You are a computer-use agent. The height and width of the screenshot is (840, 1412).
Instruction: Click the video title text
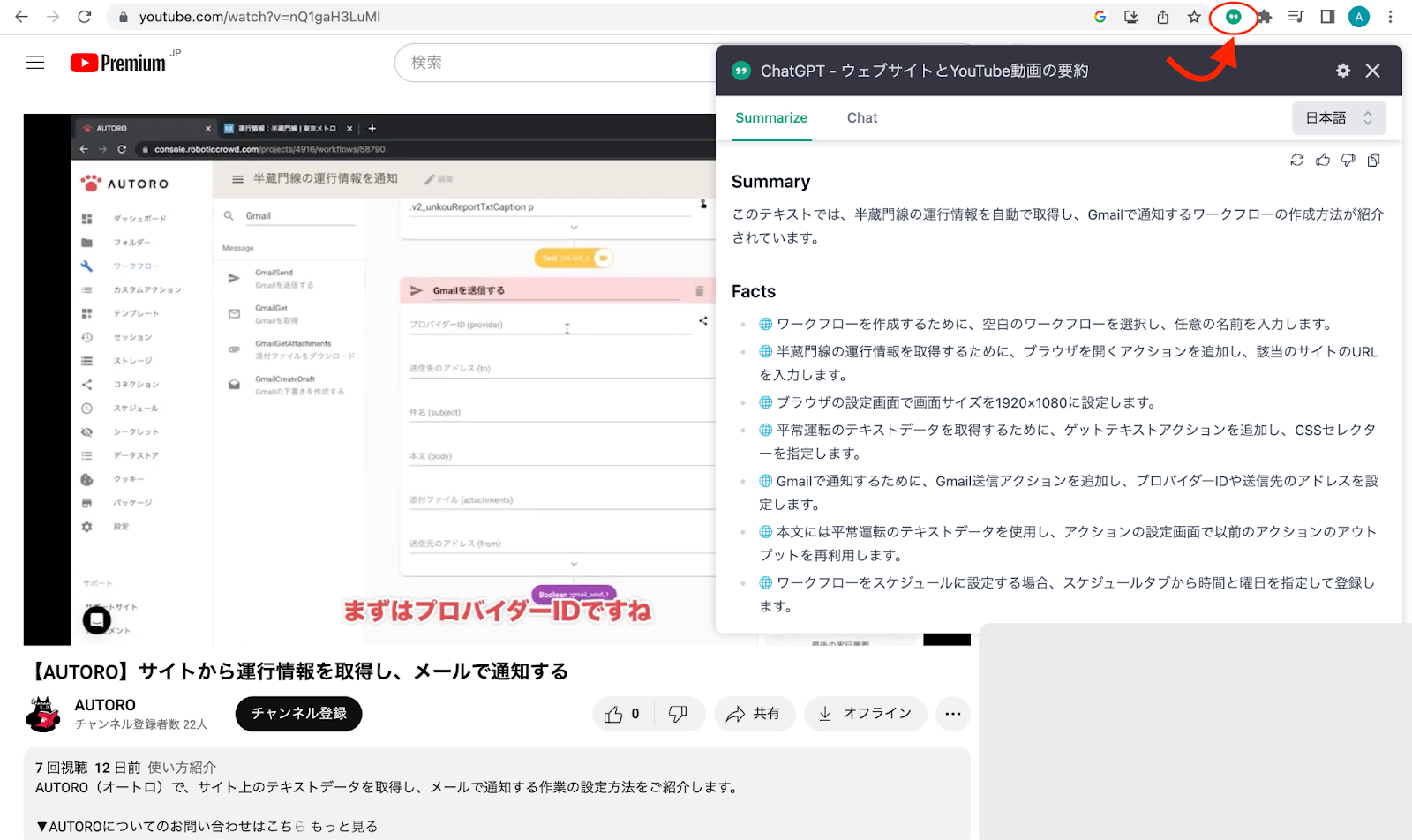click(300, 671)
